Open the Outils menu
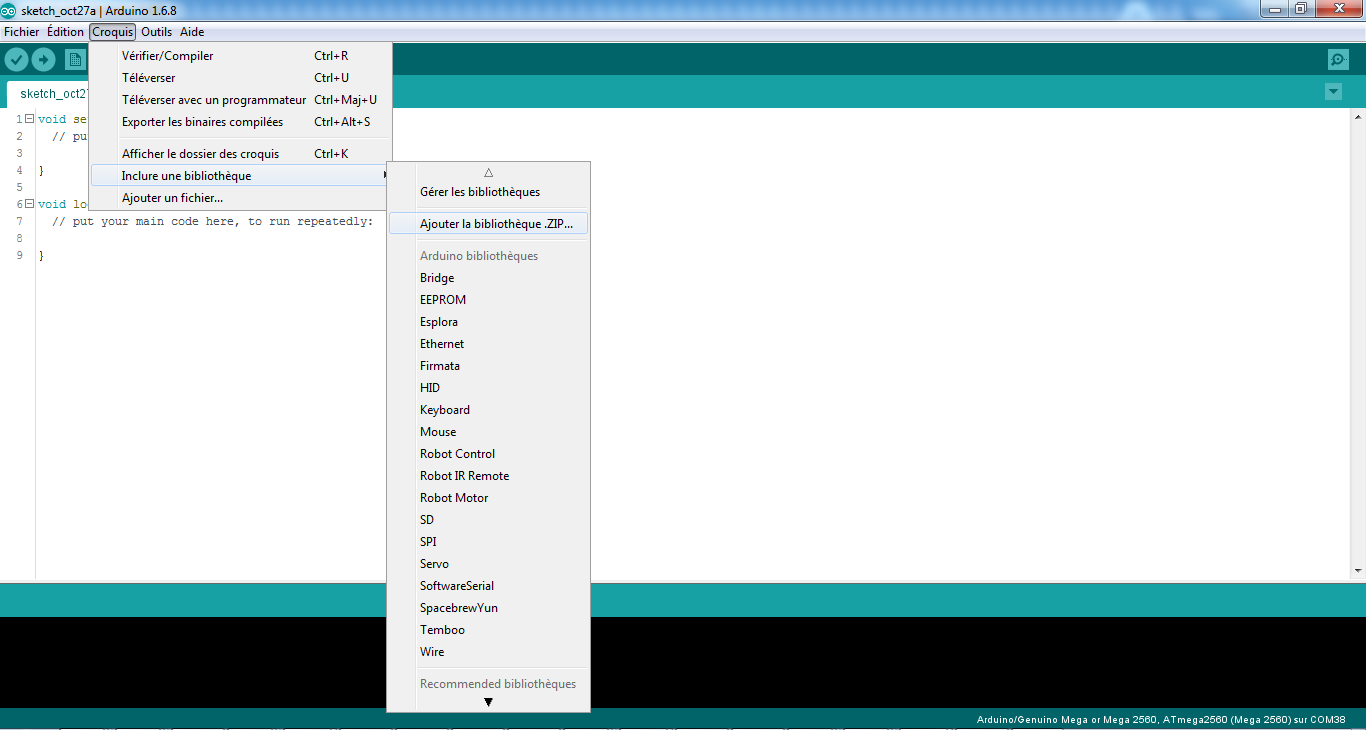The width and height of the screenshot is (1366, 730). (157, 32)
